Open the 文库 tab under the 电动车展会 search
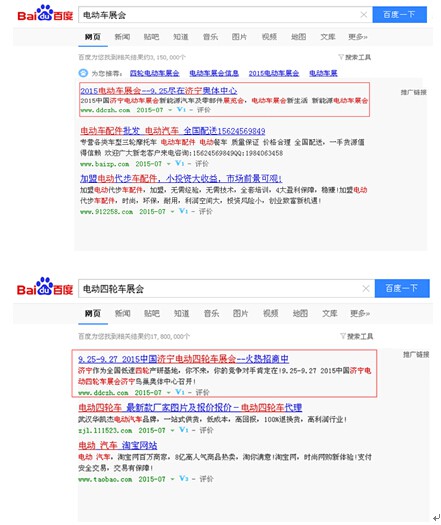The height and width of the screenshot is (525, 441). pos(328,37)
